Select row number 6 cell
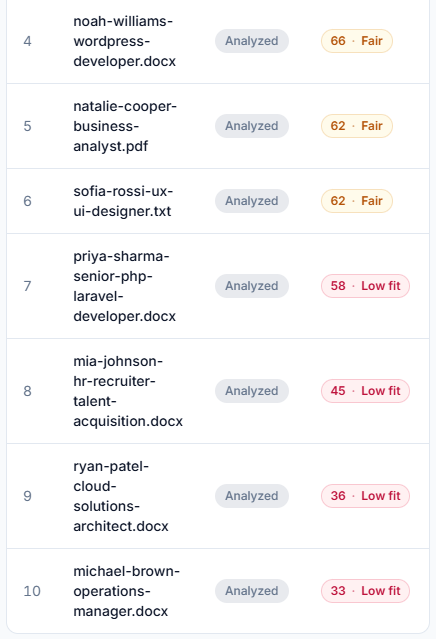Viewport: 436px width, 639px height. click(27, 201)
